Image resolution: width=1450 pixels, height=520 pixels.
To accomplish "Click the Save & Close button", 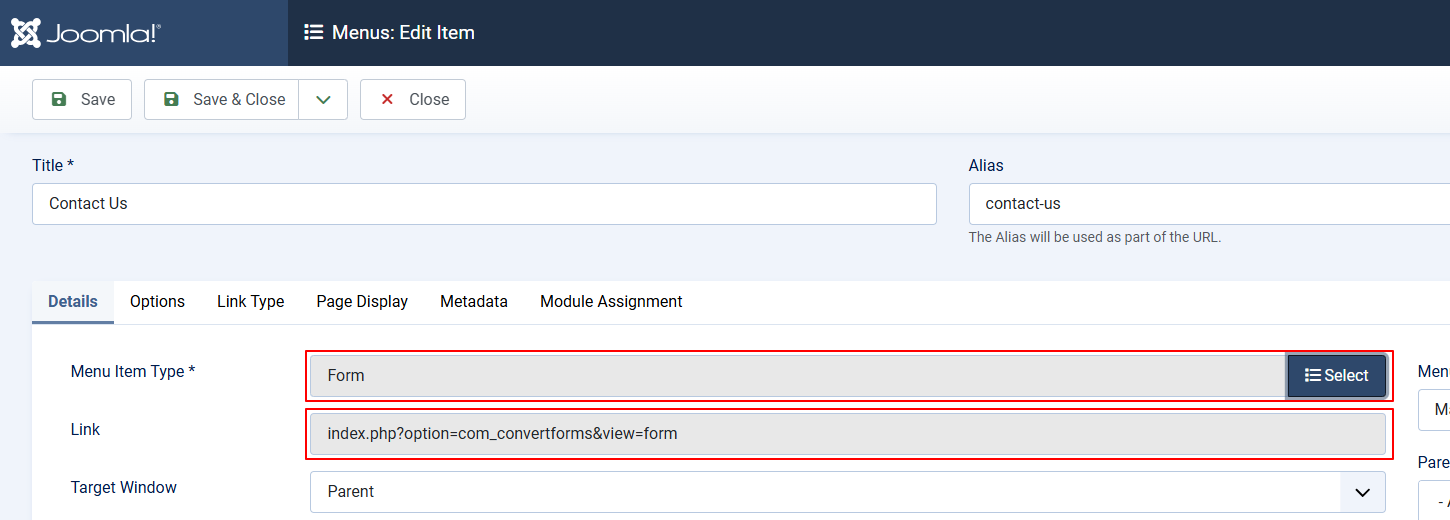I will [x=222, y=100].
